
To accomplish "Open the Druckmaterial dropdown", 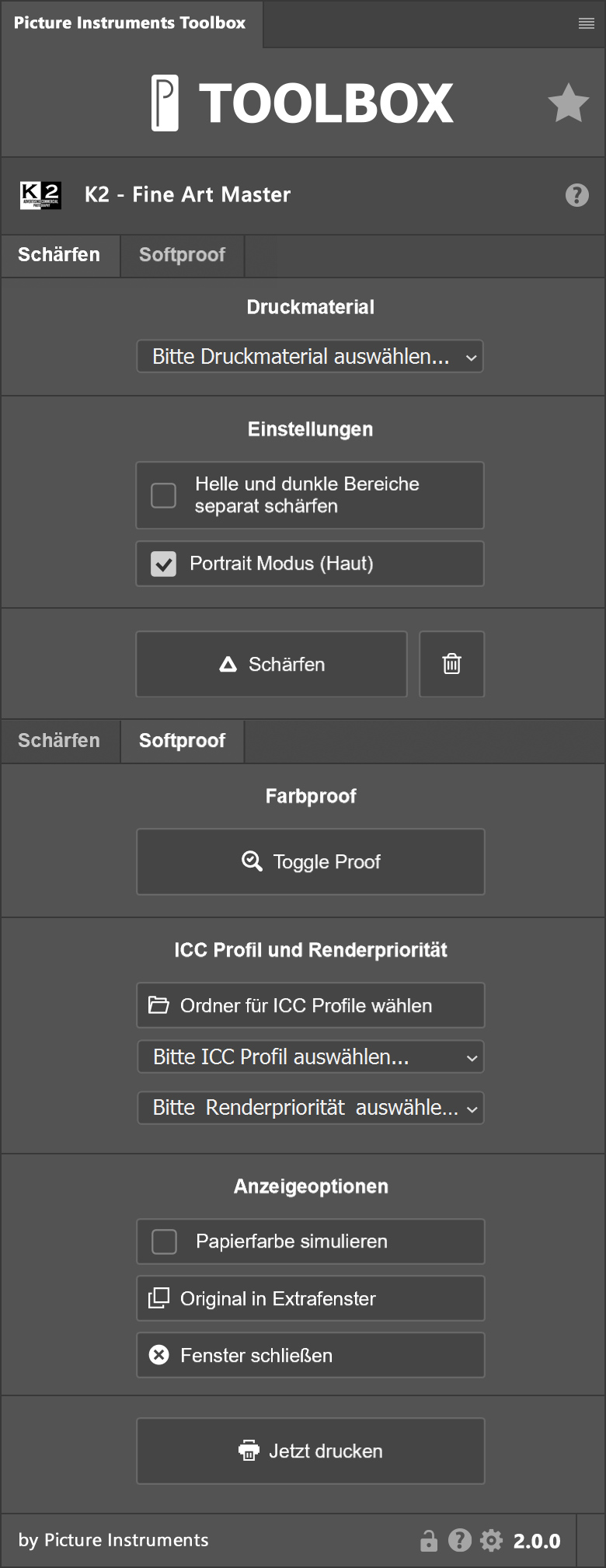I will [x=310, y=357].
